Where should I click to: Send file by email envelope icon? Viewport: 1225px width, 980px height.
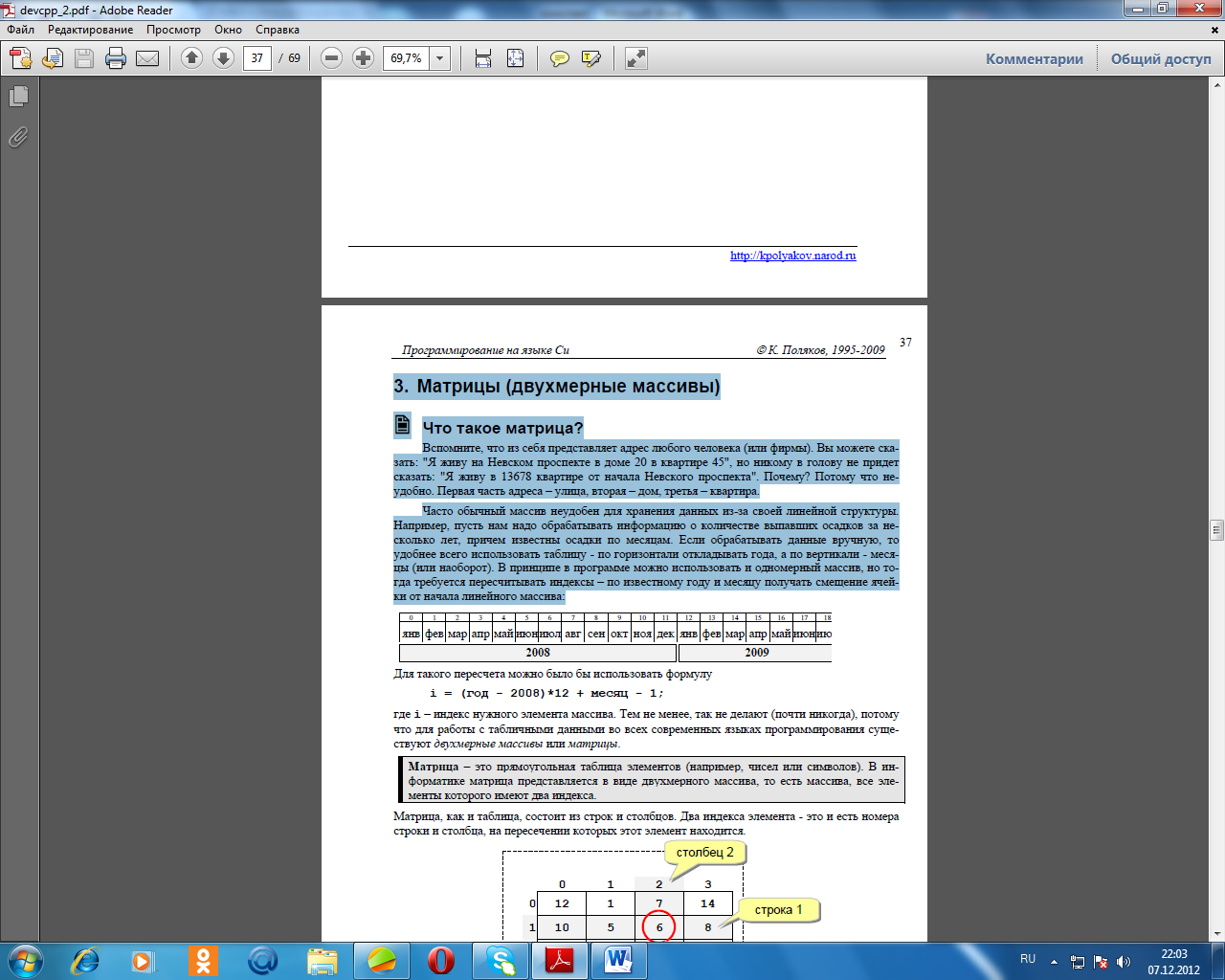[147, 59]
